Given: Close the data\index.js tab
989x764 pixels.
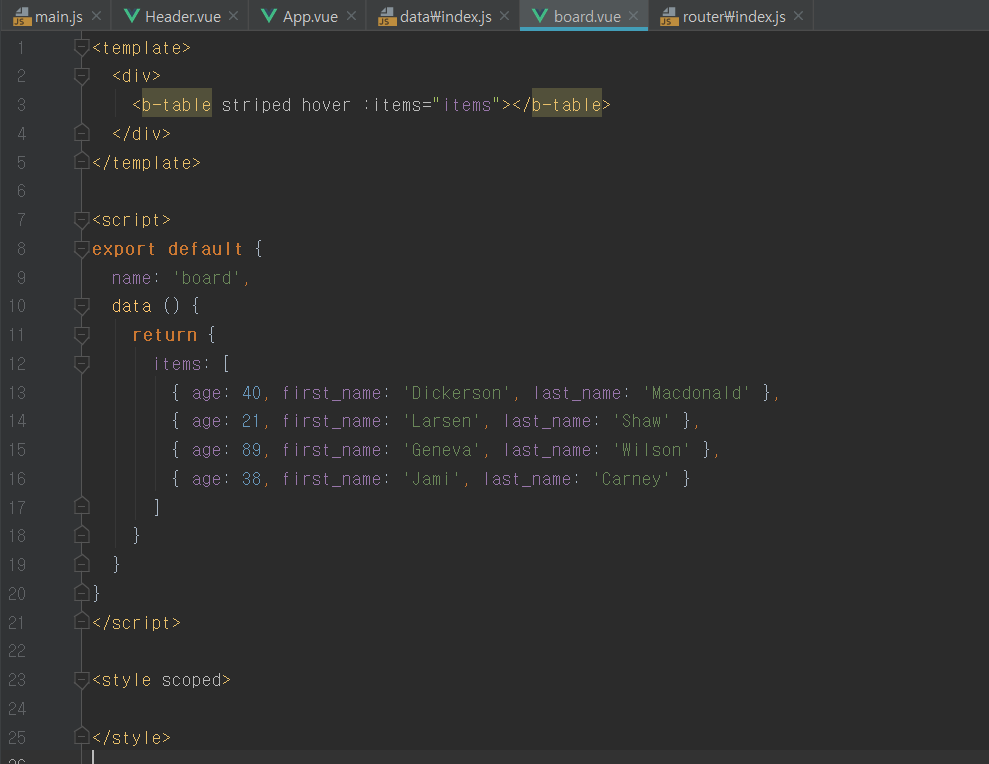Looking at the screenshot, I should (x=504, y=16).
